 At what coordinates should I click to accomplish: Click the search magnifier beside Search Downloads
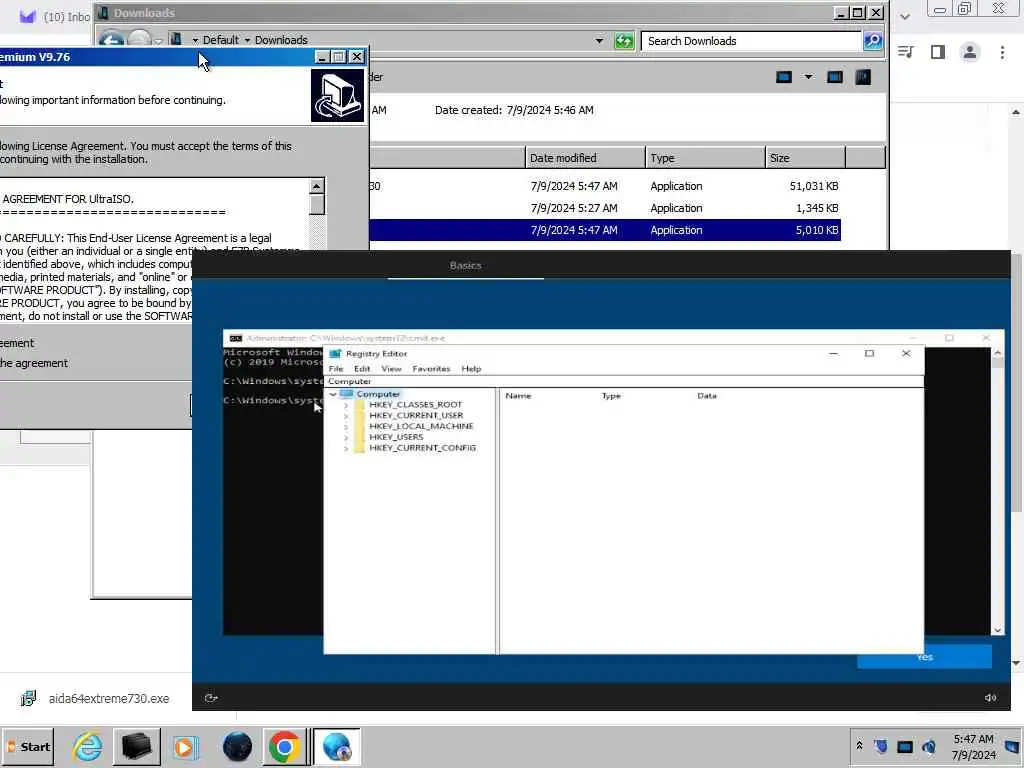tap(873, 41)
